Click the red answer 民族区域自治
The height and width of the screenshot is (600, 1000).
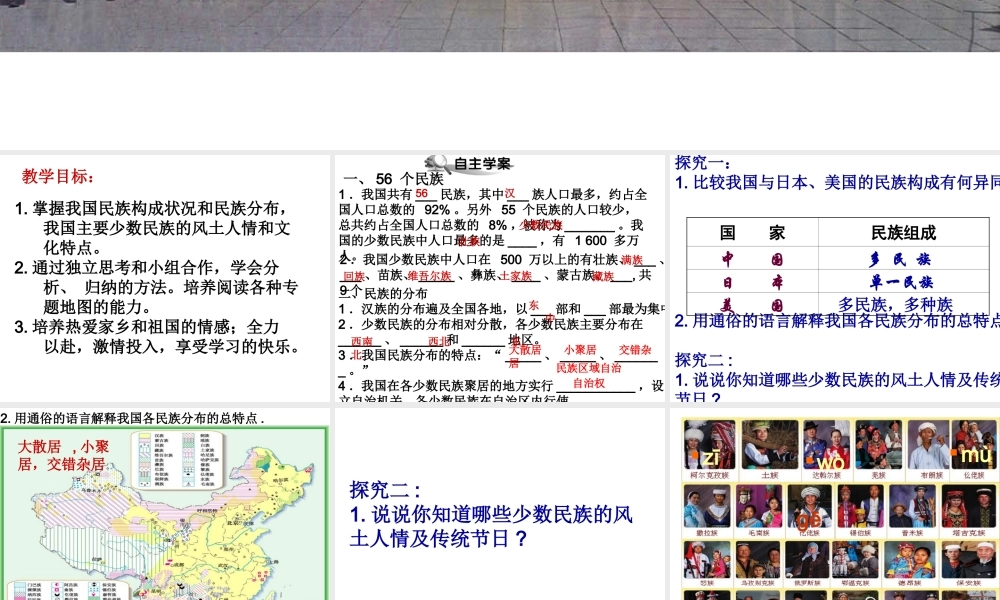tap(589, 368)
